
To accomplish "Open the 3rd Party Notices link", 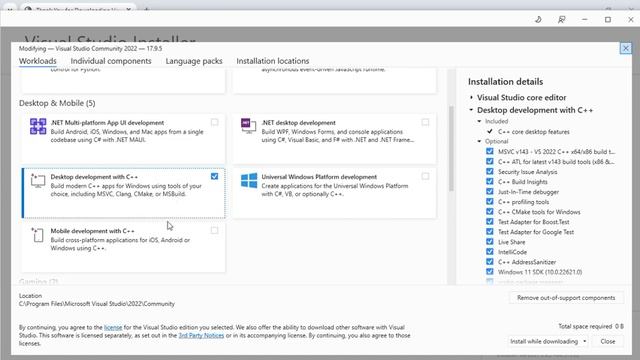I will click(201, 336).
